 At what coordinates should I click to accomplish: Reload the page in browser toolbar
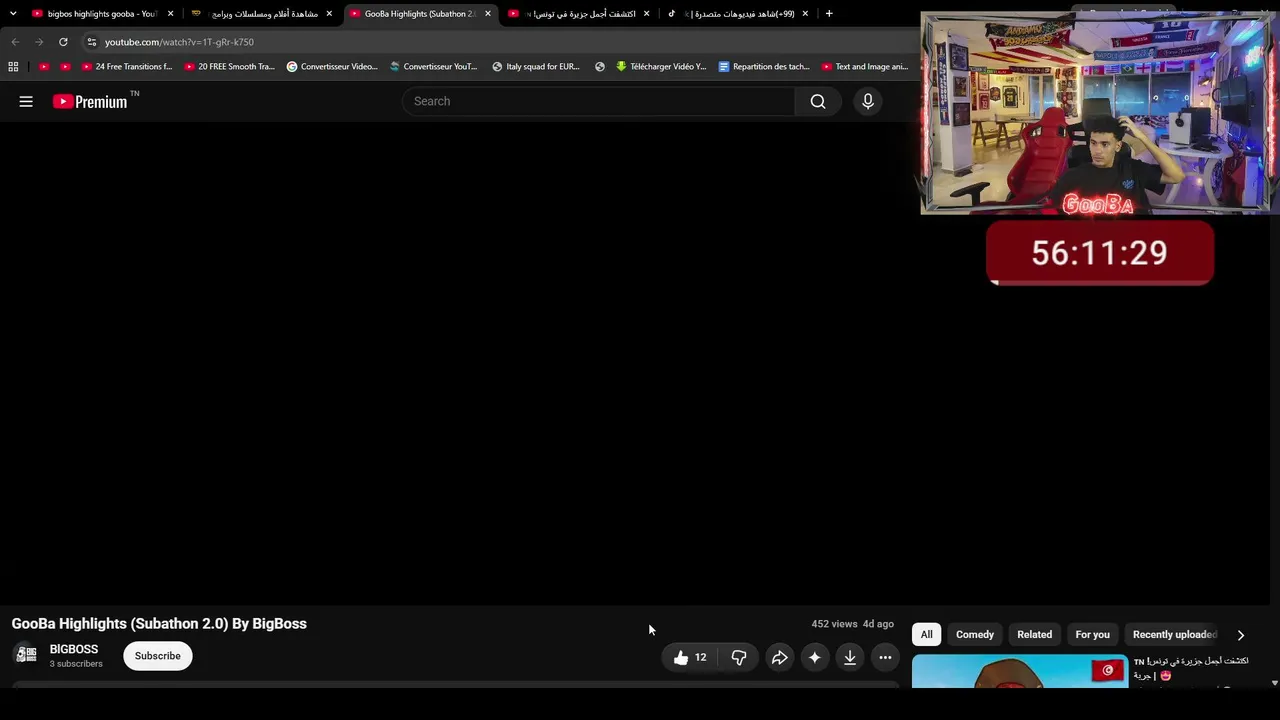coord(63,42)
